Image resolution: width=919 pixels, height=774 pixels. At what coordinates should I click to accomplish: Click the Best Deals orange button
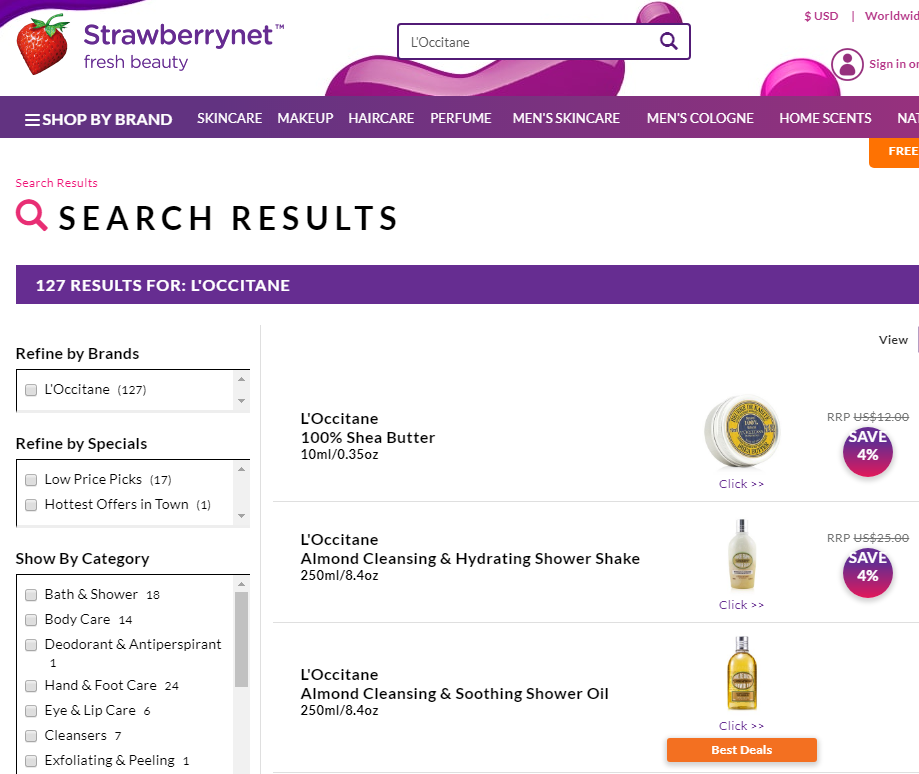point(741,750)
